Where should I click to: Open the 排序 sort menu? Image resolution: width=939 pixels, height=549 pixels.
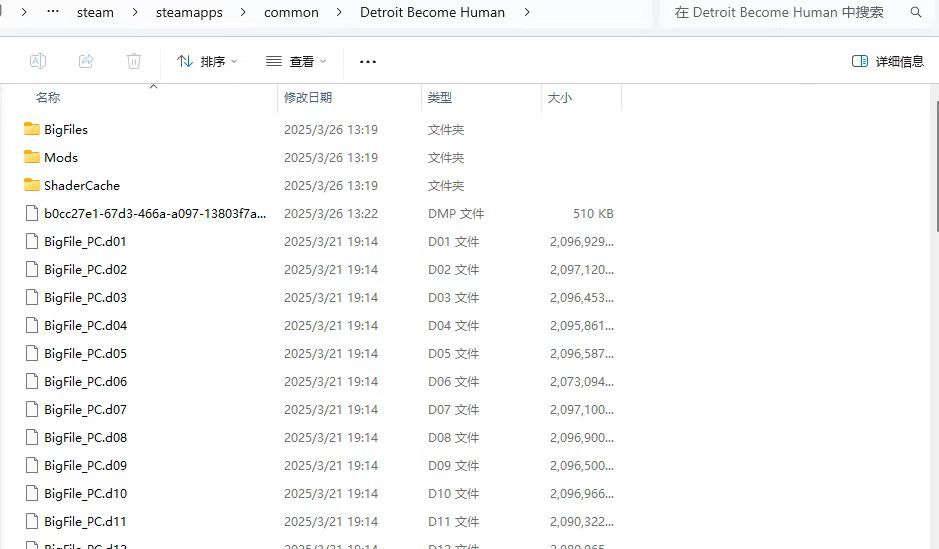[x=207, y=61]
